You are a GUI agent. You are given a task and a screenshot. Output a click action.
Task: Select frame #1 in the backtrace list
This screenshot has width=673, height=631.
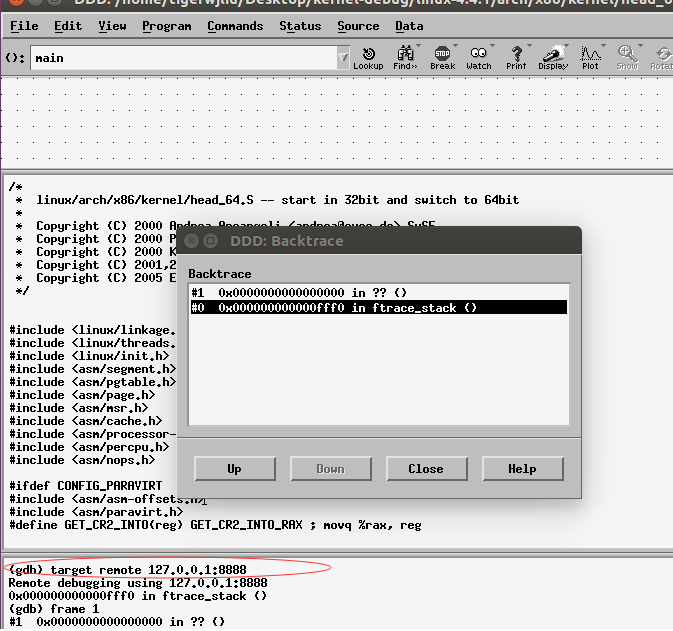(x=379, y=293)
